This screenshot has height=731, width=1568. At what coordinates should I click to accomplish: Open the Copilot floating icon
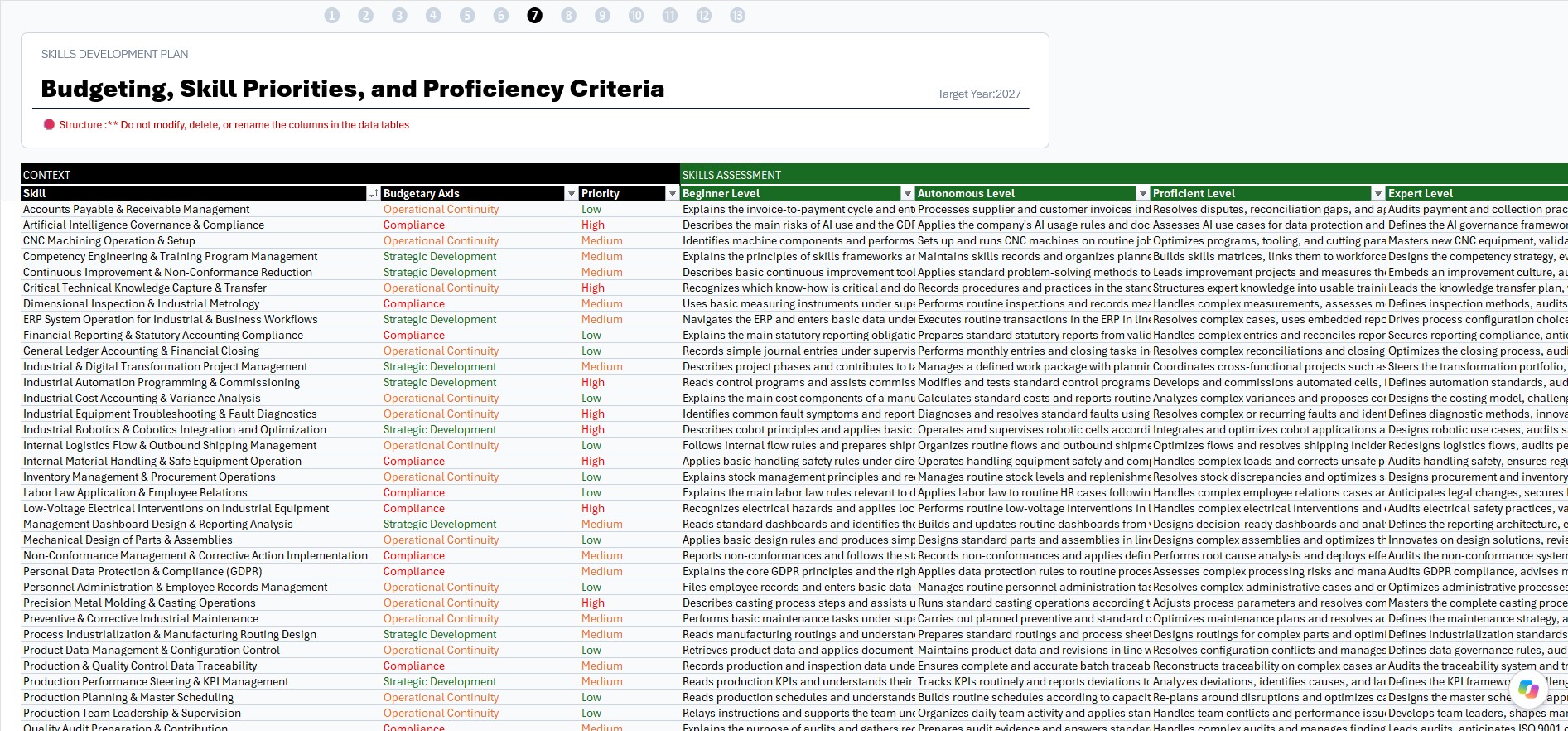(1529, 690)
